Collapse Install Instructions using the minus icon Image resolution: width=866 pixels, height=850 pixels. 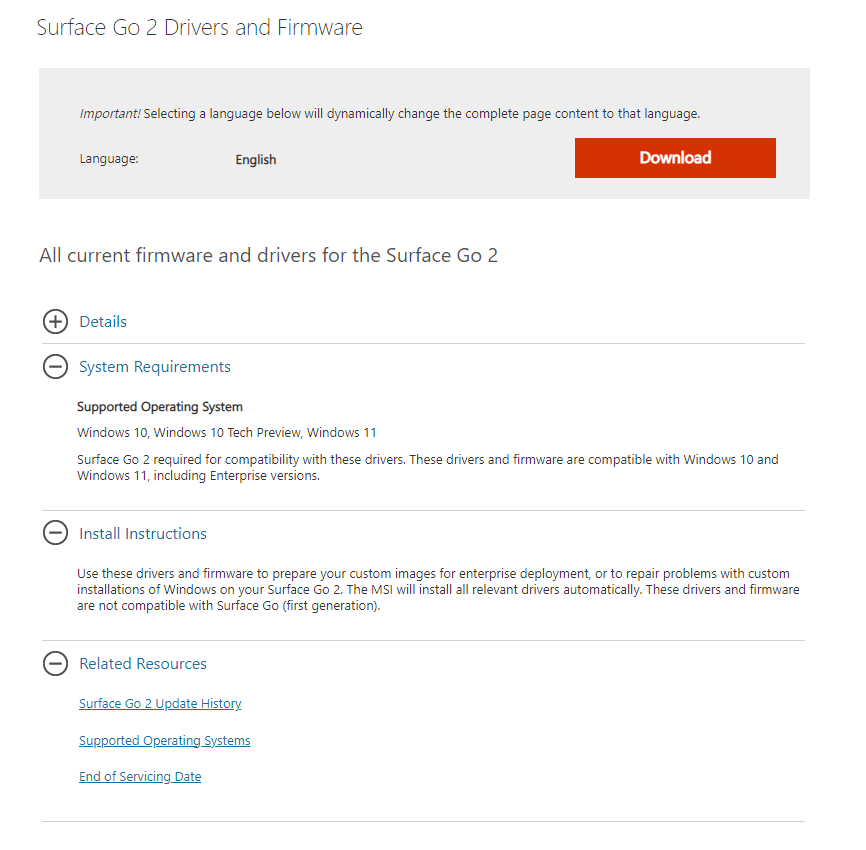(55, 533)
